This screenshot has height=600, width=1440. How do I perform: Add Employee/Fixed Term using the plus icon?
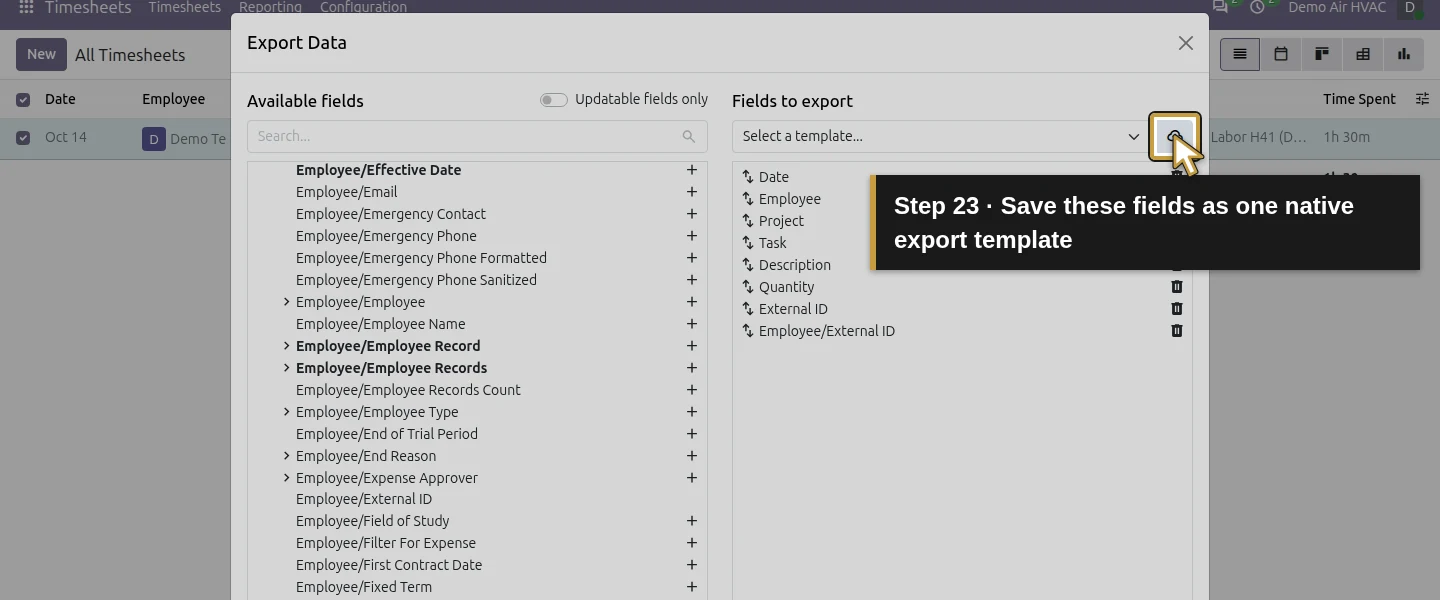coord(691,587)
